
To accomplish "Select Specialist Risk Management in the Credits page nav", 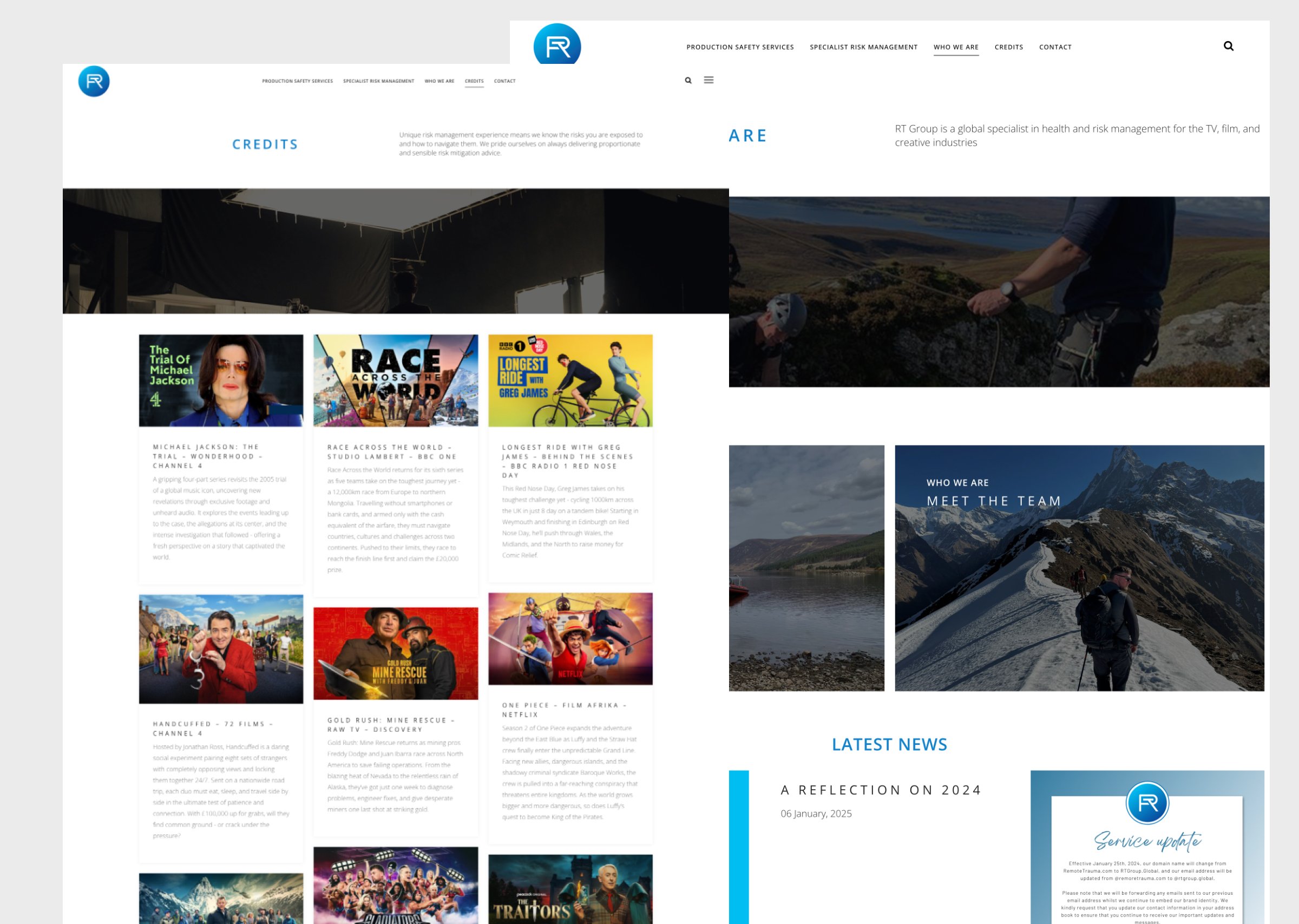I will pos(379,81).
